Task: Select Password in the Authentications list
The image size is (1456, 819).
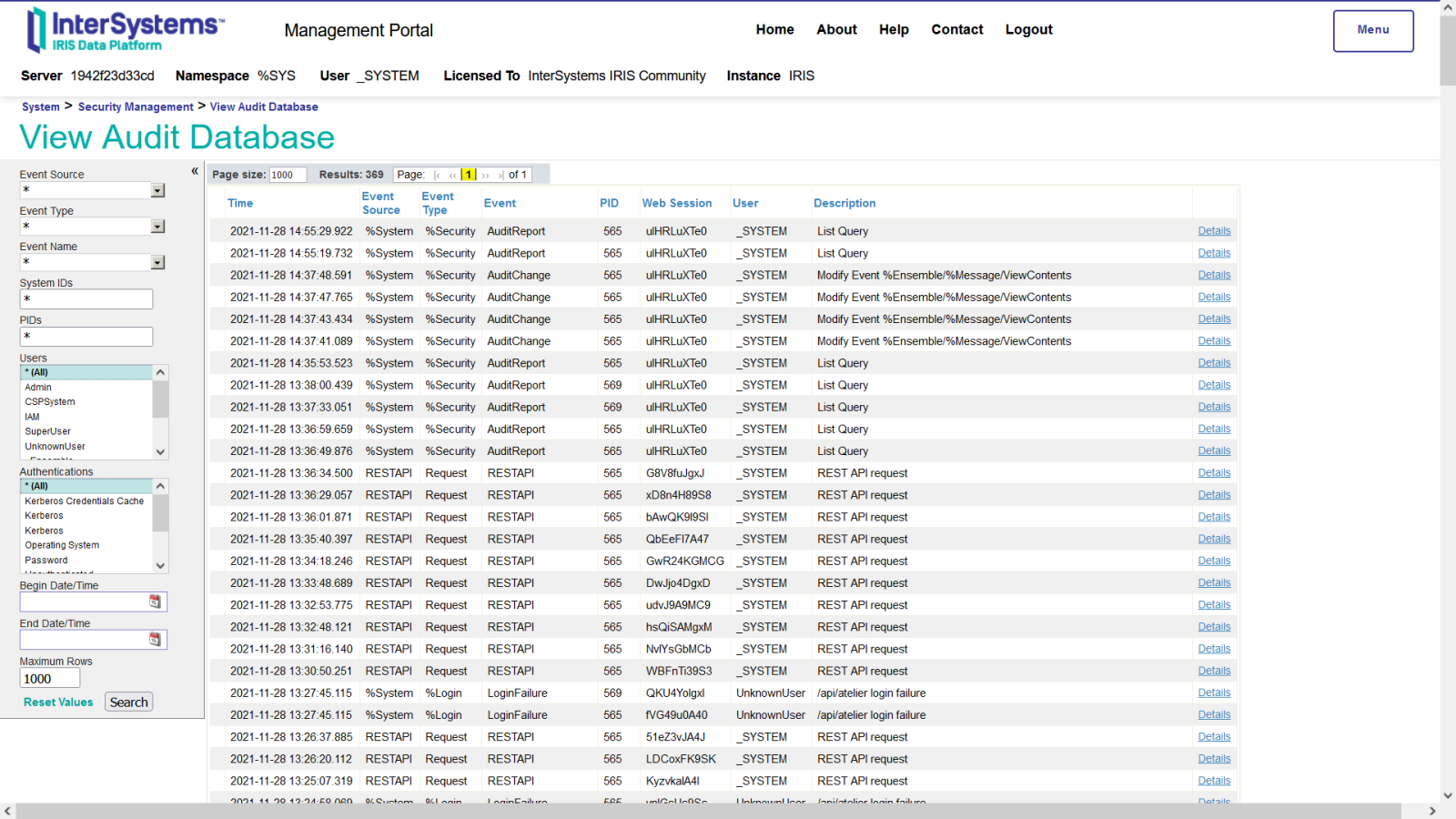Action: coord(46,561)
